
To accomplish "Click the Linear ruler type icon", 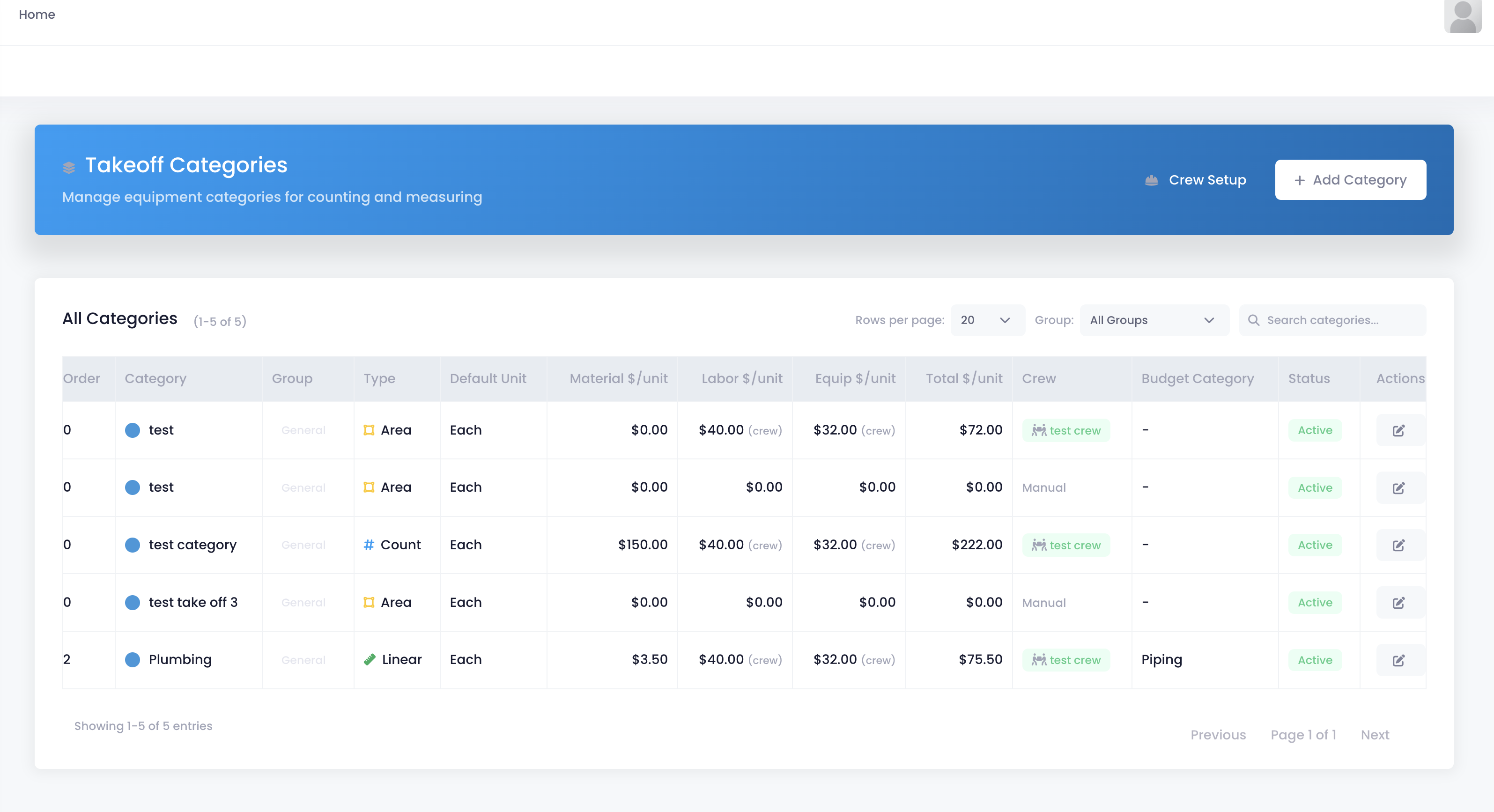I will (x=370, y=659).
